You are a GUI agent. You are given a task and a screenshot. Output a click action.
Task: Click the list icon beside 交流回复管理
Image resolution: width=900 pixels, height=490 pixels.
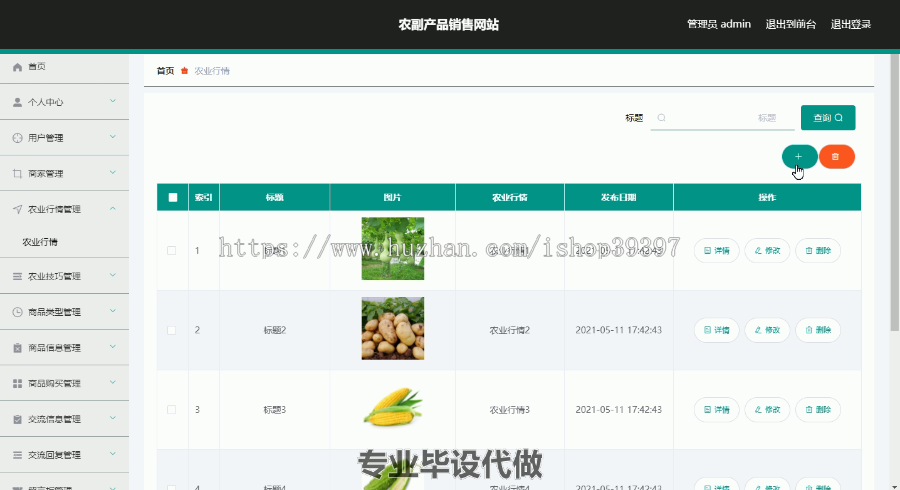pos(17,454)
